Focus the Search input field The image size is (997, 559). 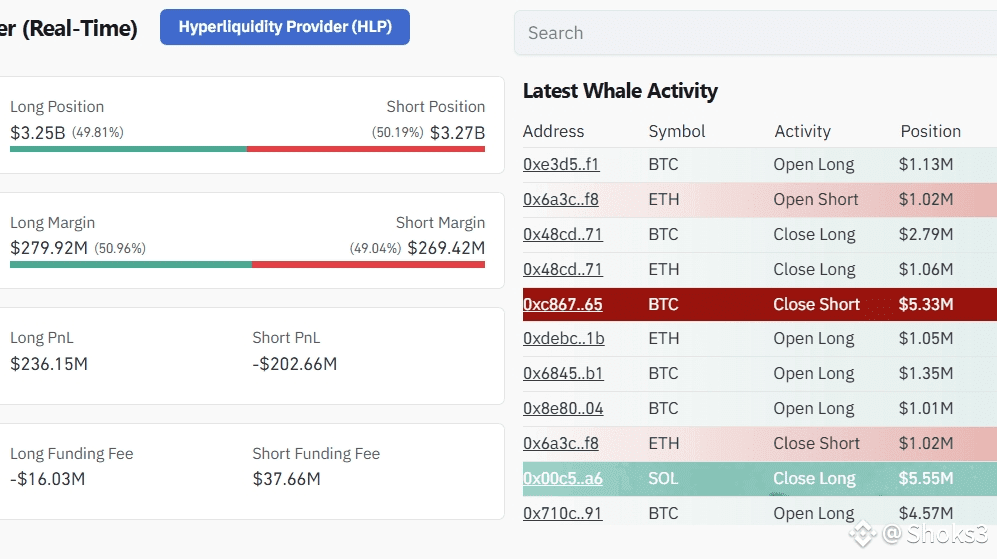click(755, 33)
